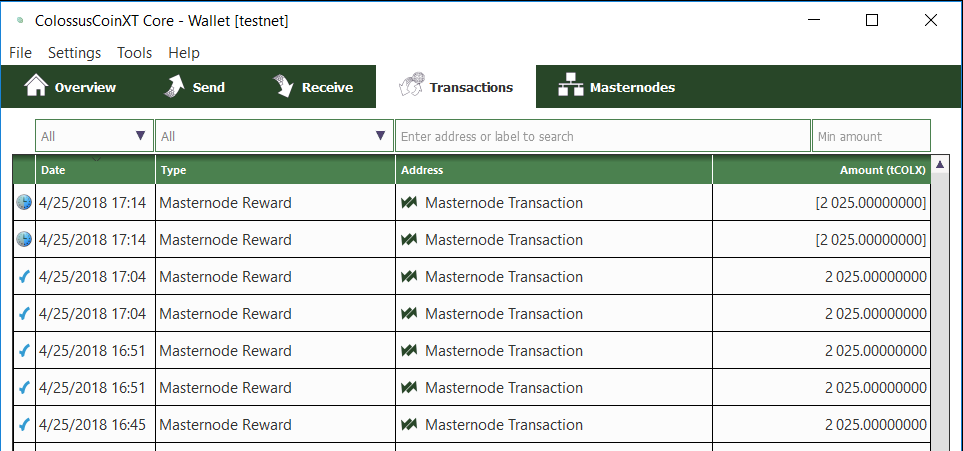Viewport: 963px width, 451px height.
Task: Click masternode logo icon in 16:45 row
Action: pyautogui.click(x=409, y=425)
